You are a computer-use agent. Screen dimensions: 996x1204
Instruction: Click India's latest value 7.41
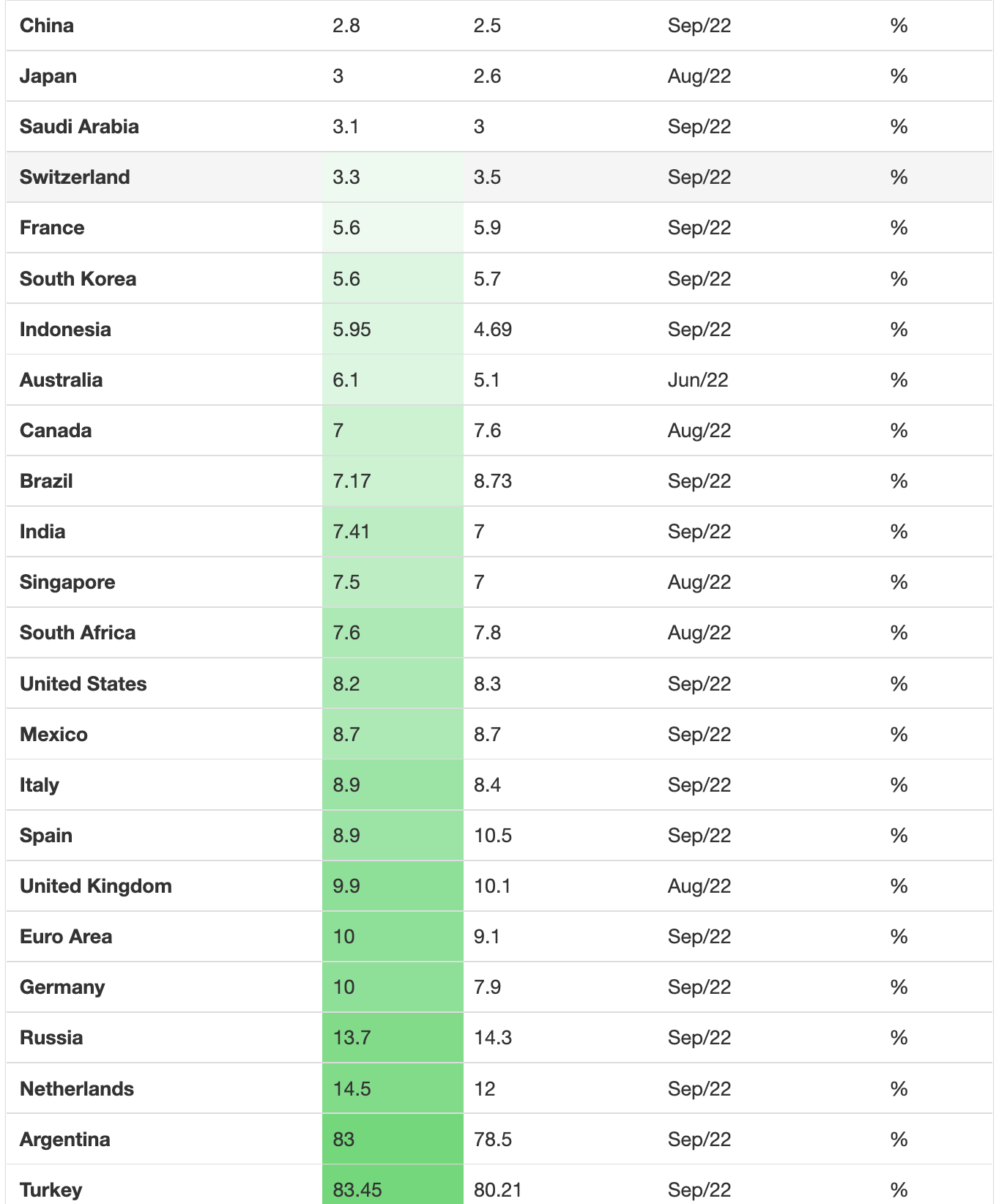(x=351, y=532)
